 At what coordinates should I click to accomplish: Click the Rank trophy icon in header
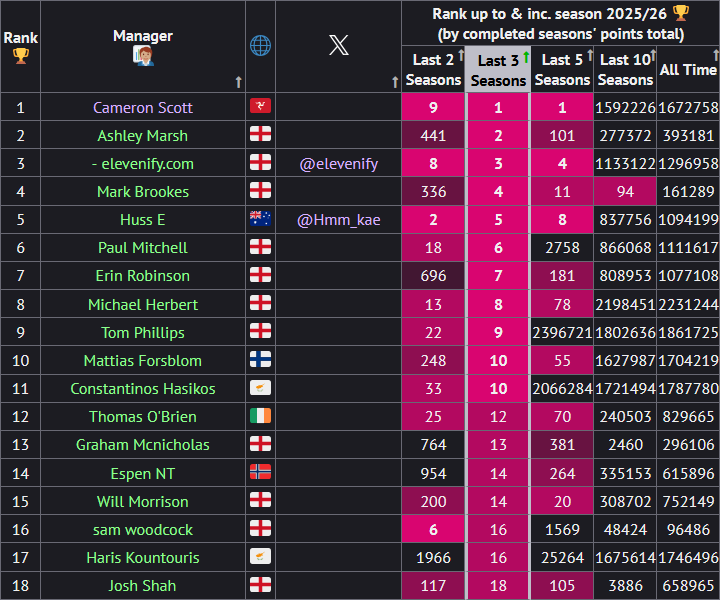click(x=21, y=56)
